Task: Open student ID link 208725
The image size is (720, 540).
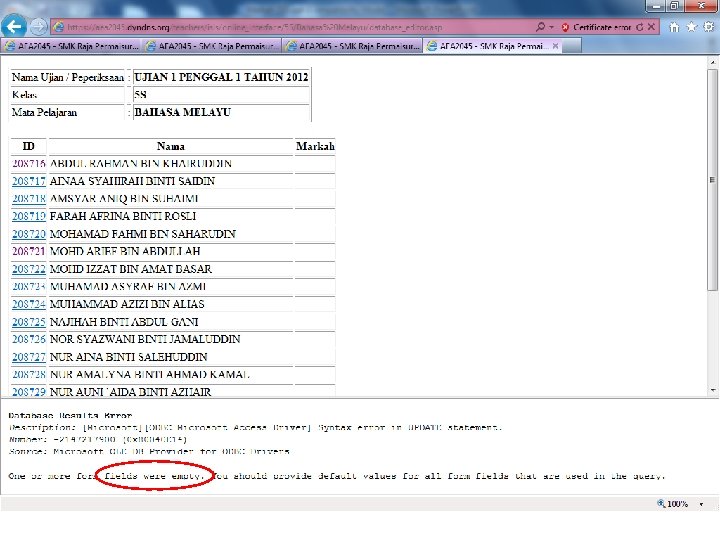Action: (29, 322)
